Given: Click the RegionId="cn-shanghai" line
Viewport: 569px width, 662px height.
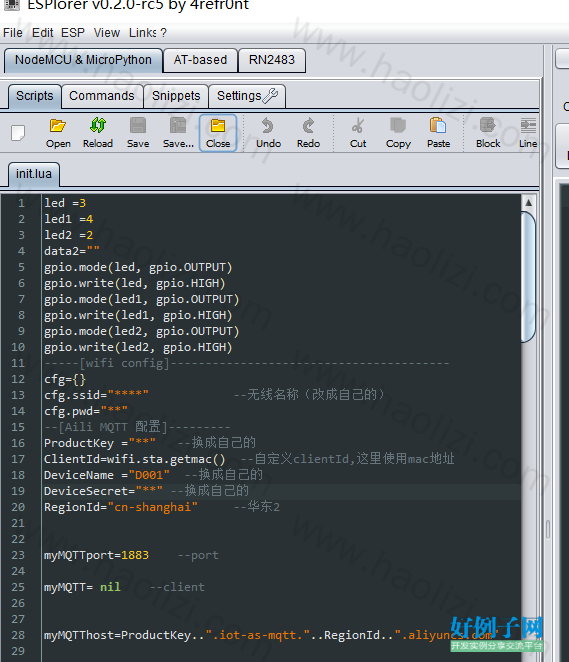Looking at the screenshot, I should [121, 507].
